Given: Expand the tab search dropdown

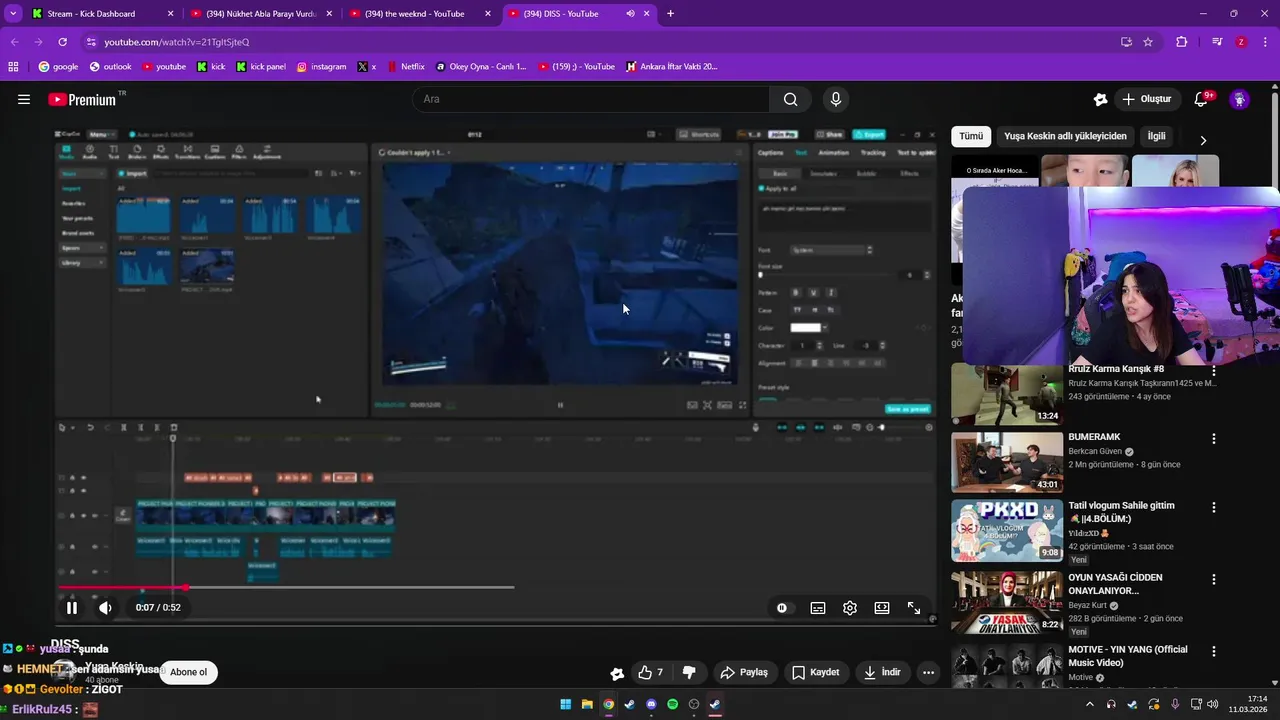Looking at the screenshot, I should pyautogui.click(x=13, y=14).
